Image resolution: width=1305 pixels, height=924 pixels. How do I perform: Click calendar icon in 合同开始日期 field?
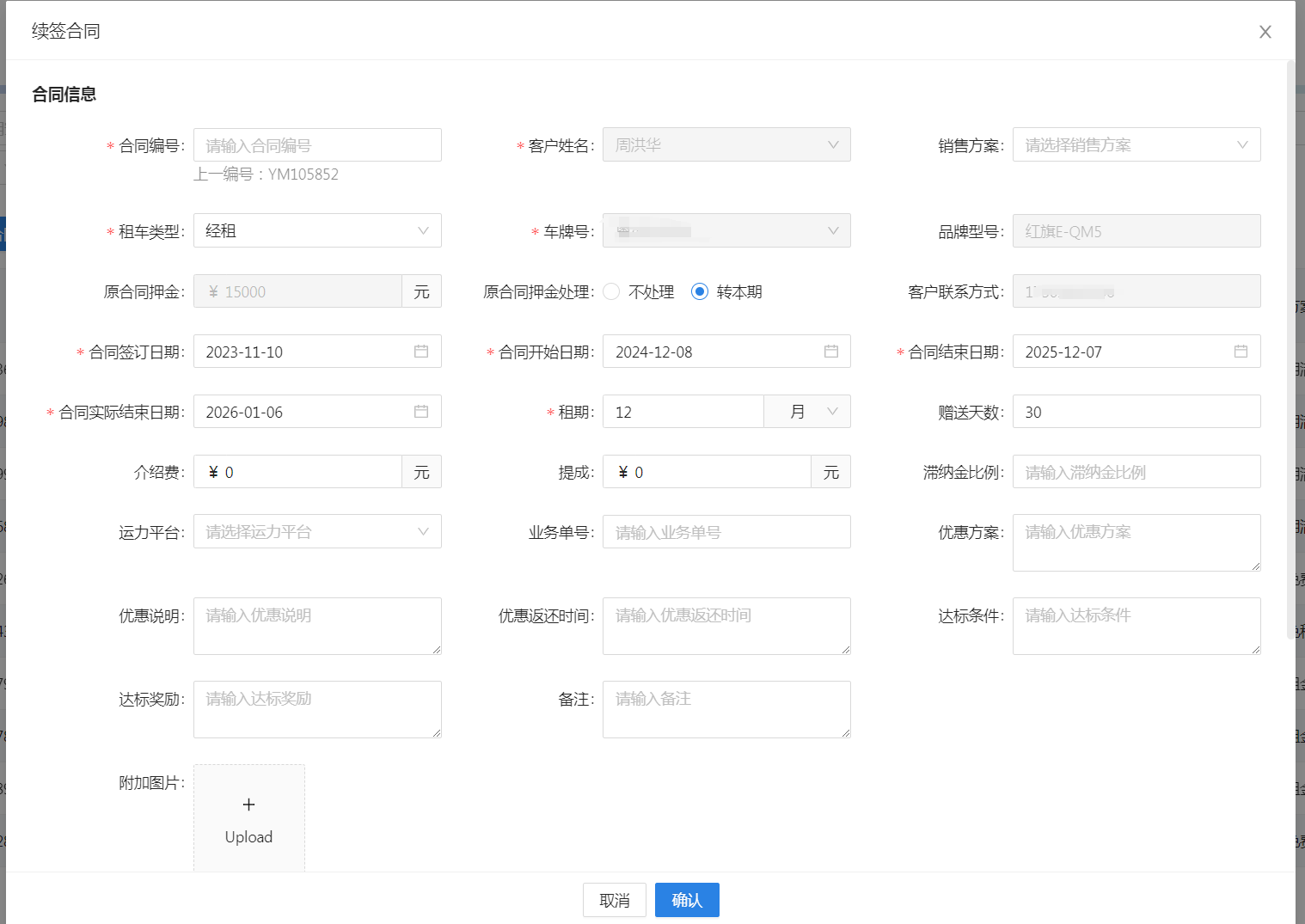[x=830, y=352]
